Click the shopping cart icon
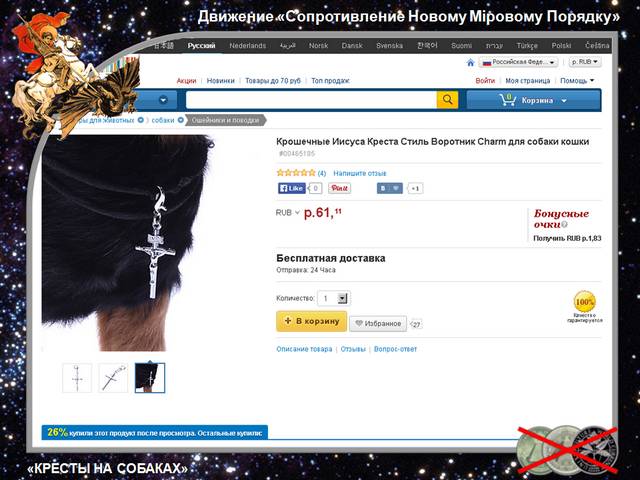The height and width of the screenshot is (480, 640). [x=507, y=100]
